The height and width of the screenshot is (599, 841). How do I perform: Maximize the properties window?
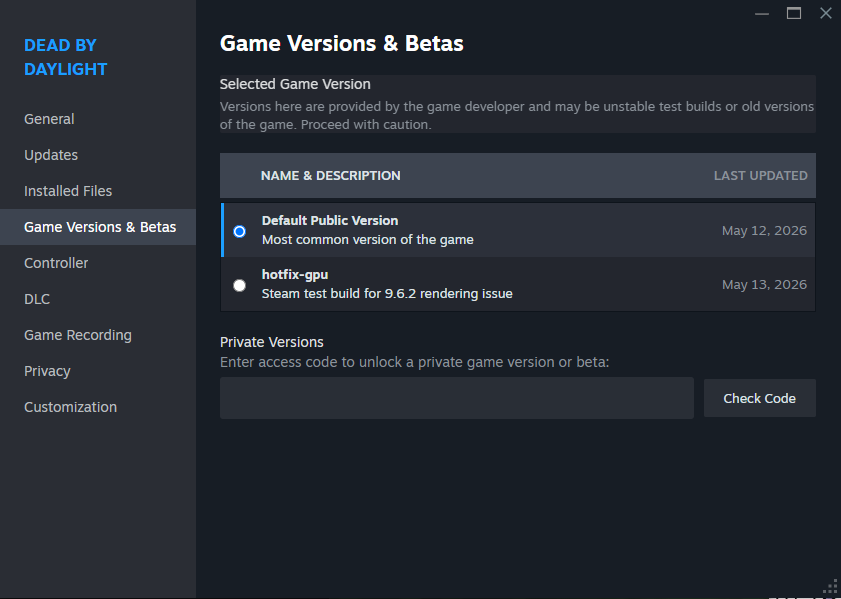(x=794, y=13)
